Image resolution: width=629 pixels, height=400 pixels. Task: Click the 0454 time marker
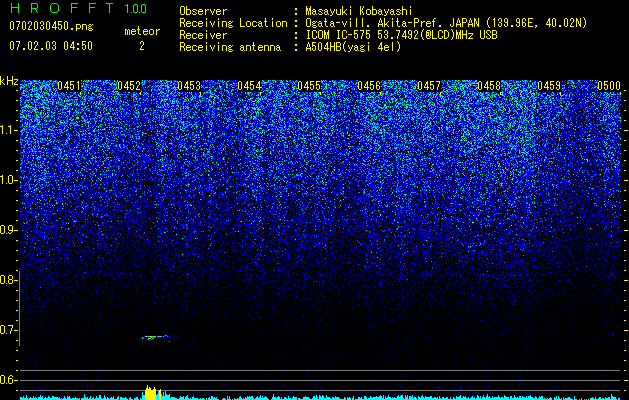[249, 86]
